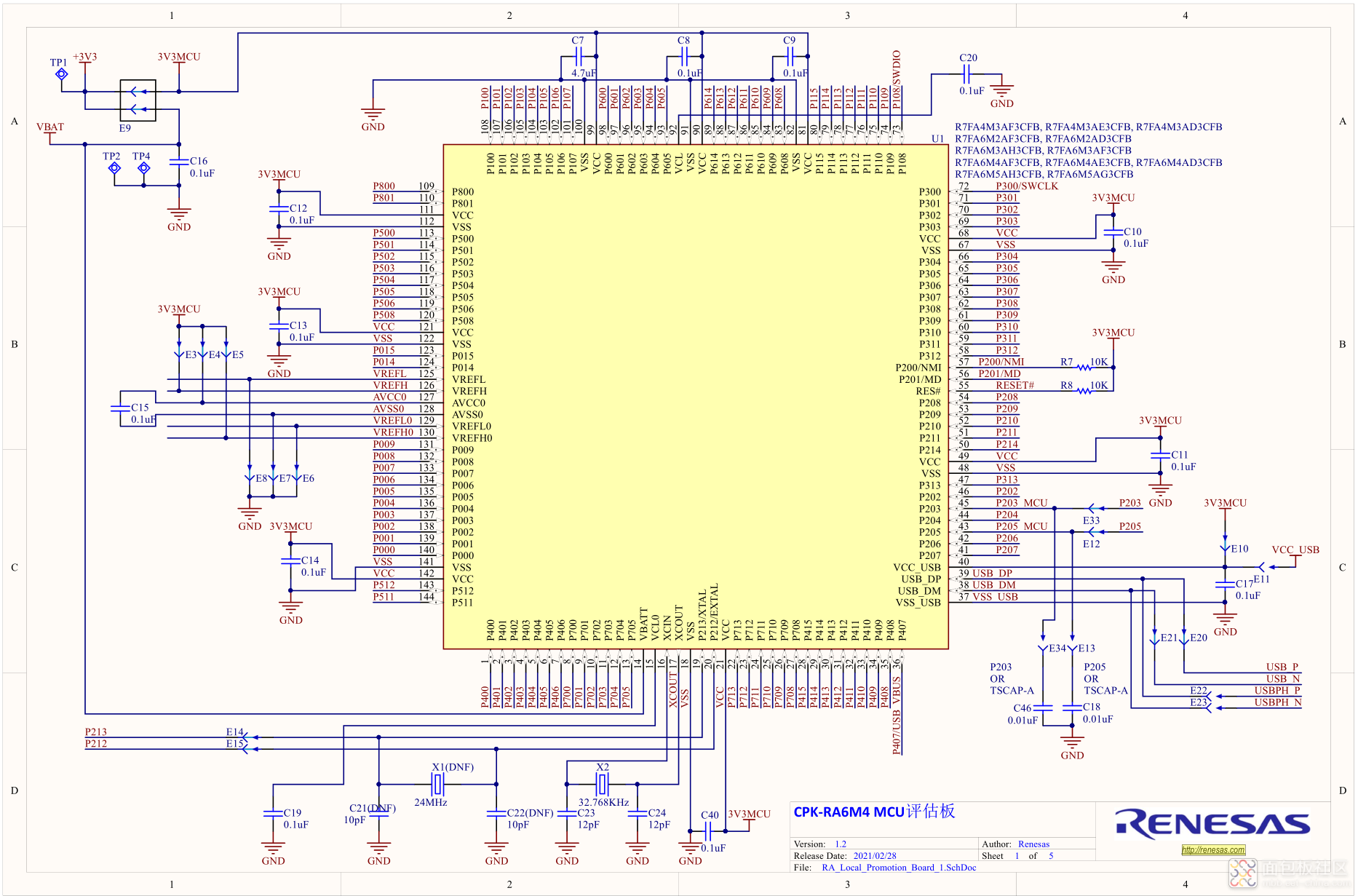This screenshot has height=896, width=1358.
Task: Select the RESET# net label
Action: point(1014,385)
